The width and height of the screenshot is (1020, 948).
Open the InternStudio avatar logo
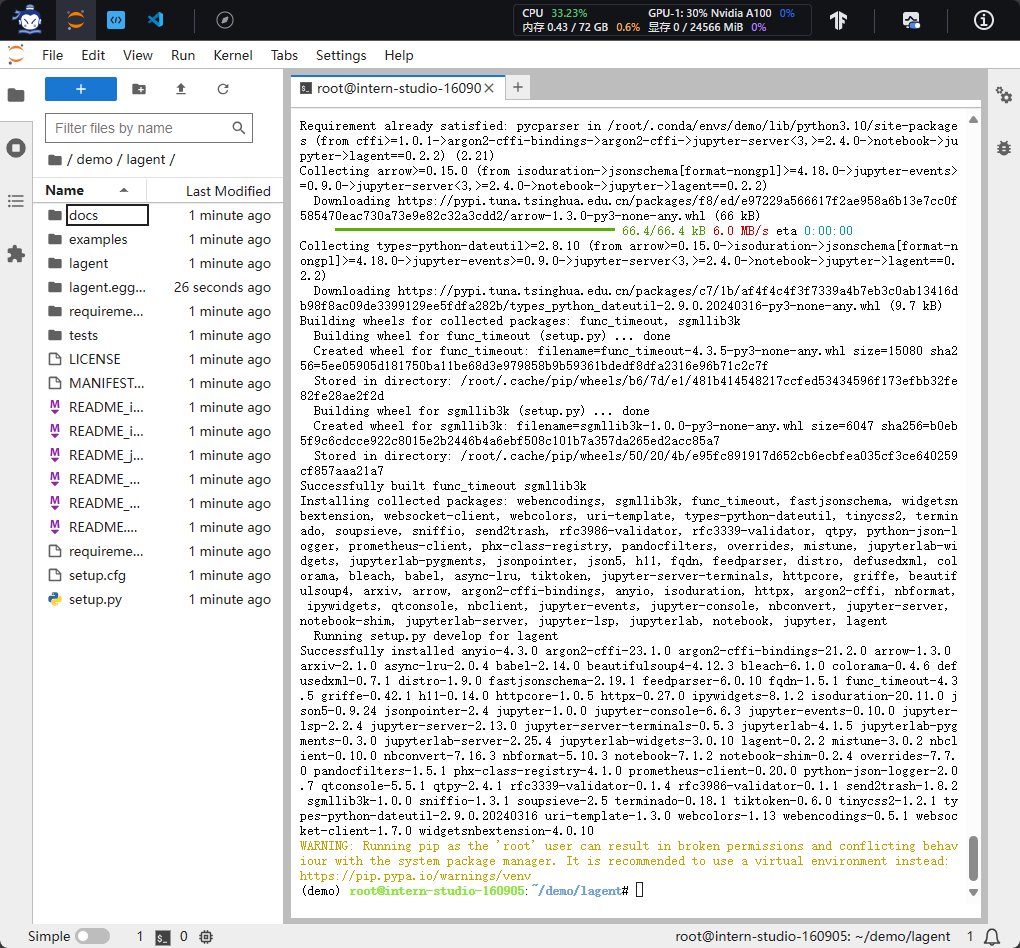(x=29, y=20)
